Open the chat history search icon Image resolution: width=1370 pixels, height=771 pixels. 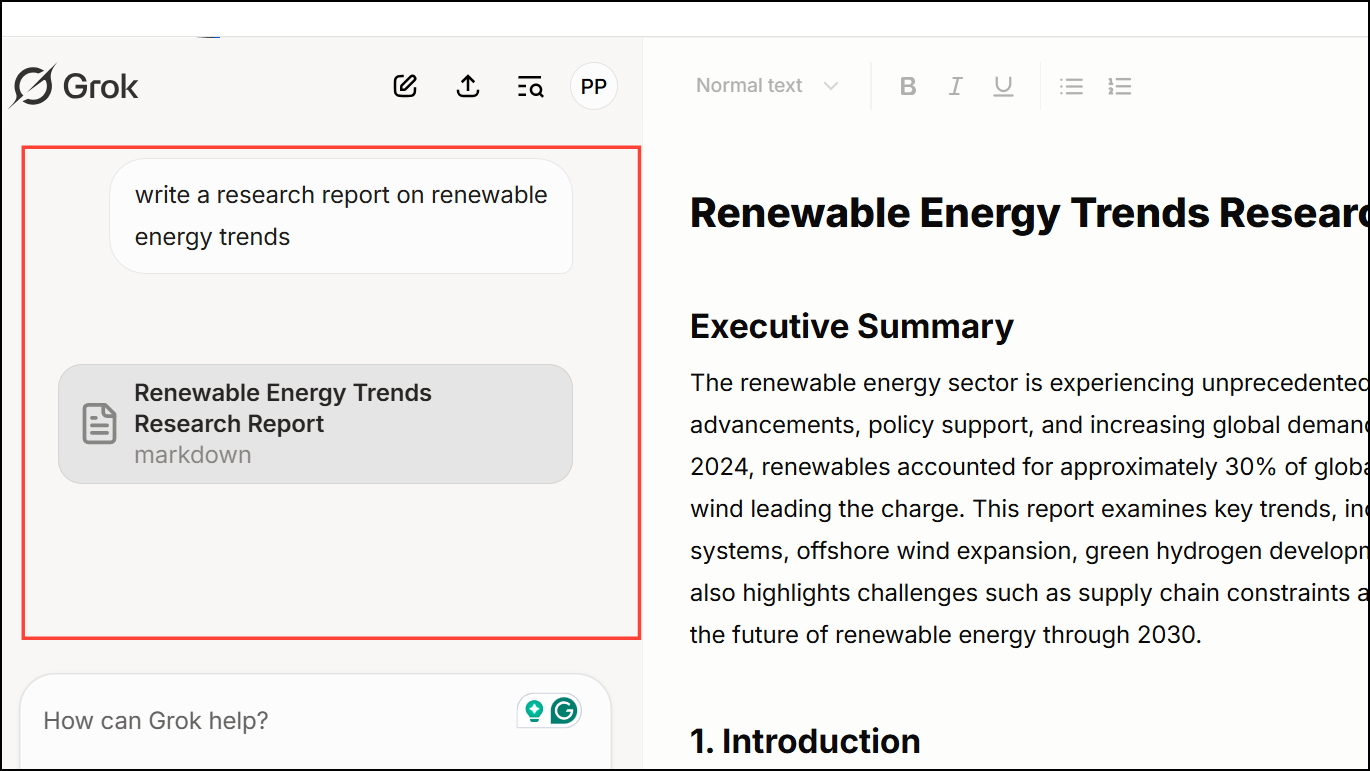tap(530, 87)
